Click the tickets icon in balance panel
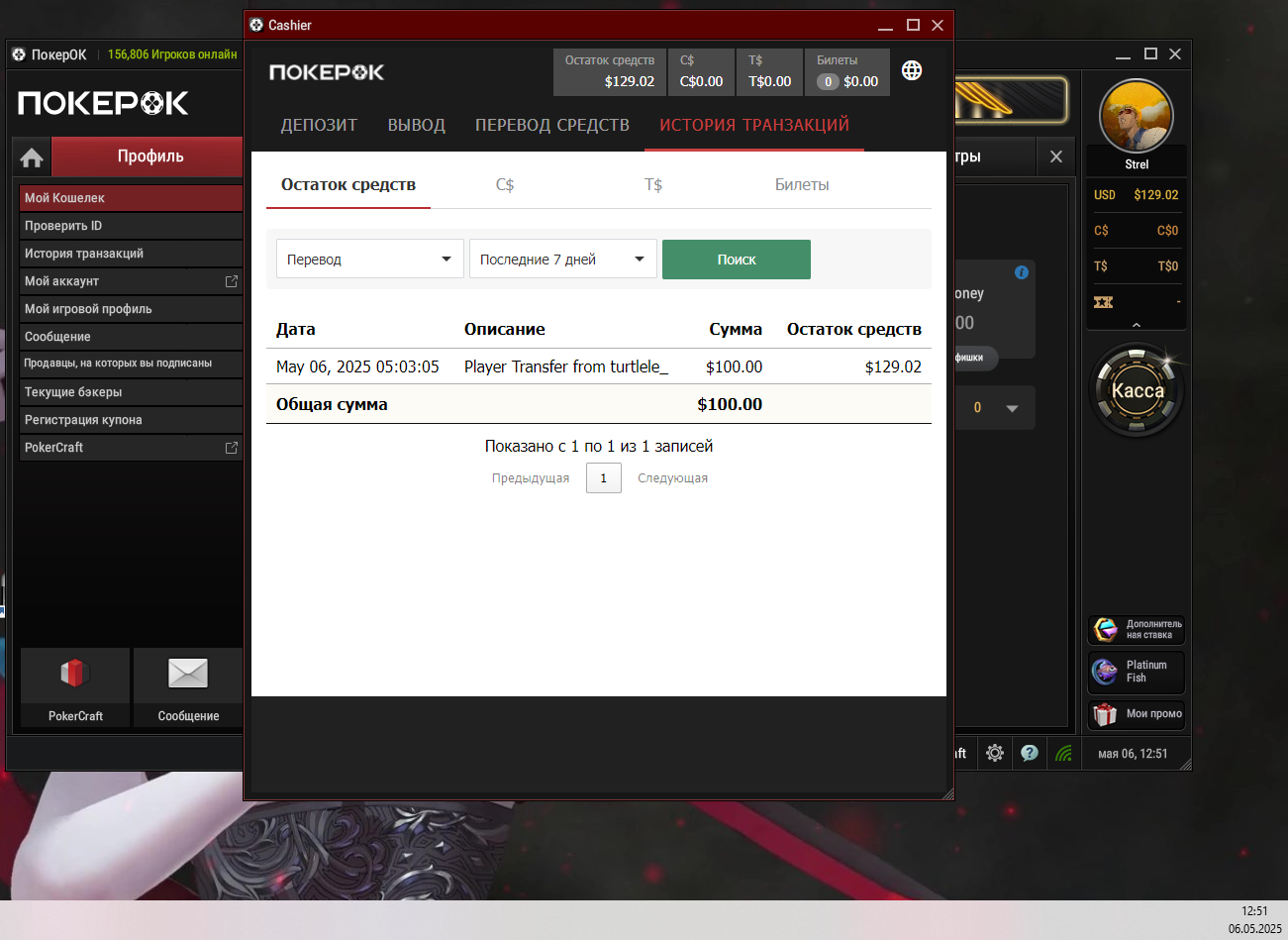 point(1103,302)
